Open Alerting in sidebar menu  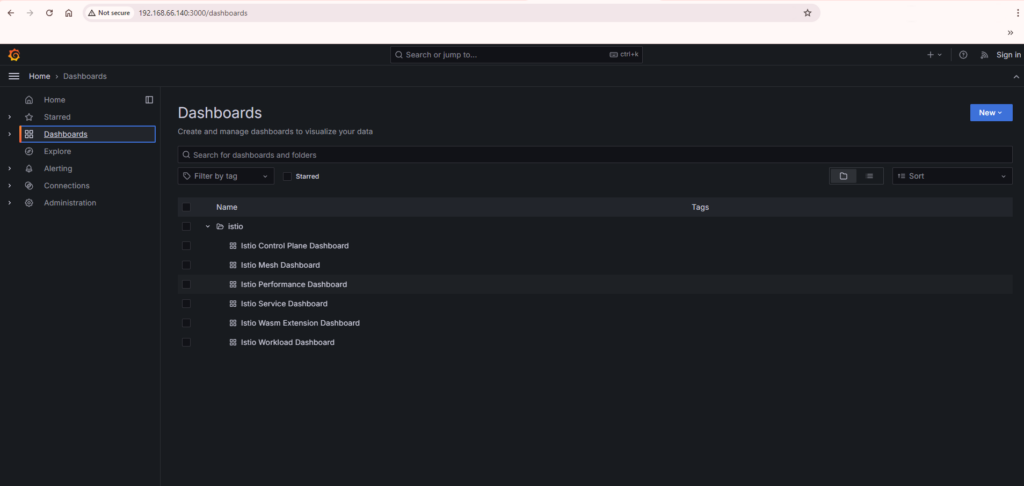58,169
